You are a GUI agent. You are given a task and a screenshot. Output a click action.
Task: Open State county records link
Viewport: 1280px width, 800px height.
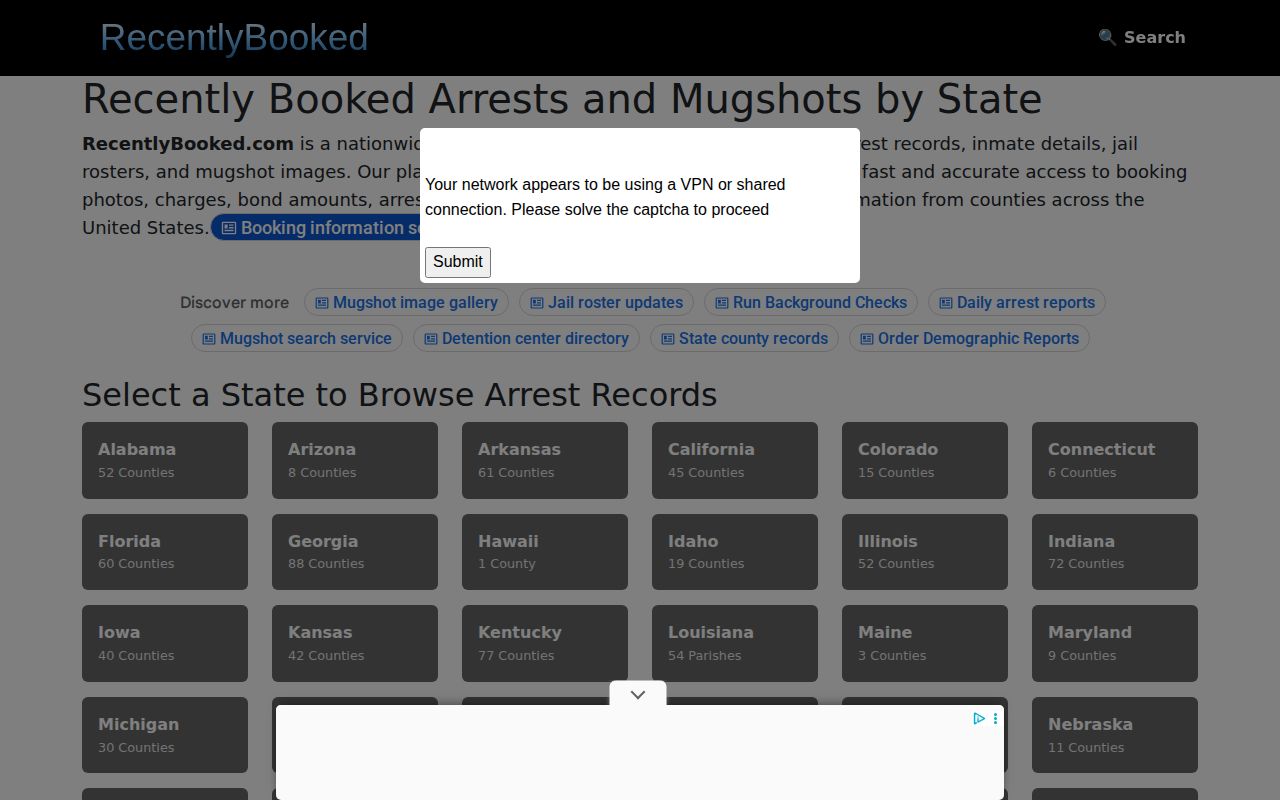click(x=744, y=338)
